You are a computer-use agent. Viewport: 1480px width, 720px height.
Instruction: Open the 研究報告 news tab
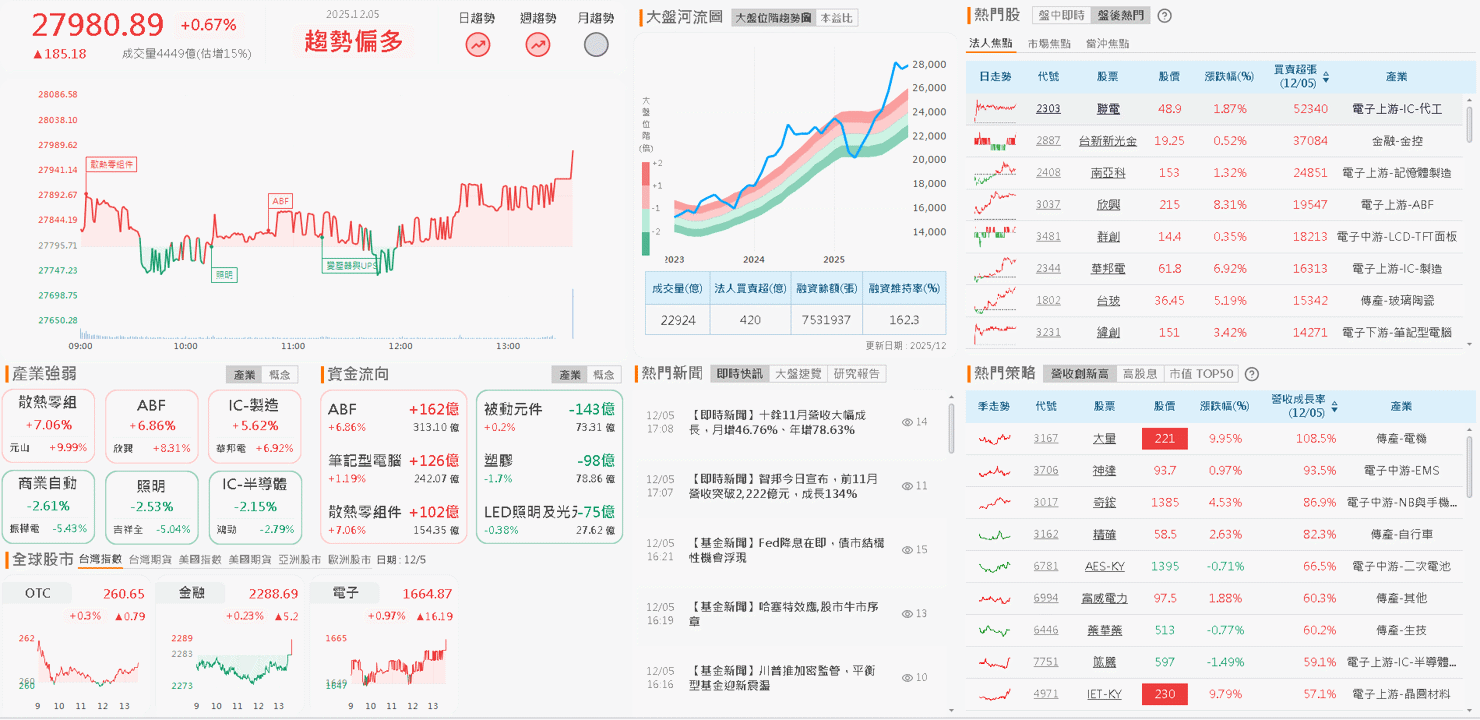[x=857, y=373]
